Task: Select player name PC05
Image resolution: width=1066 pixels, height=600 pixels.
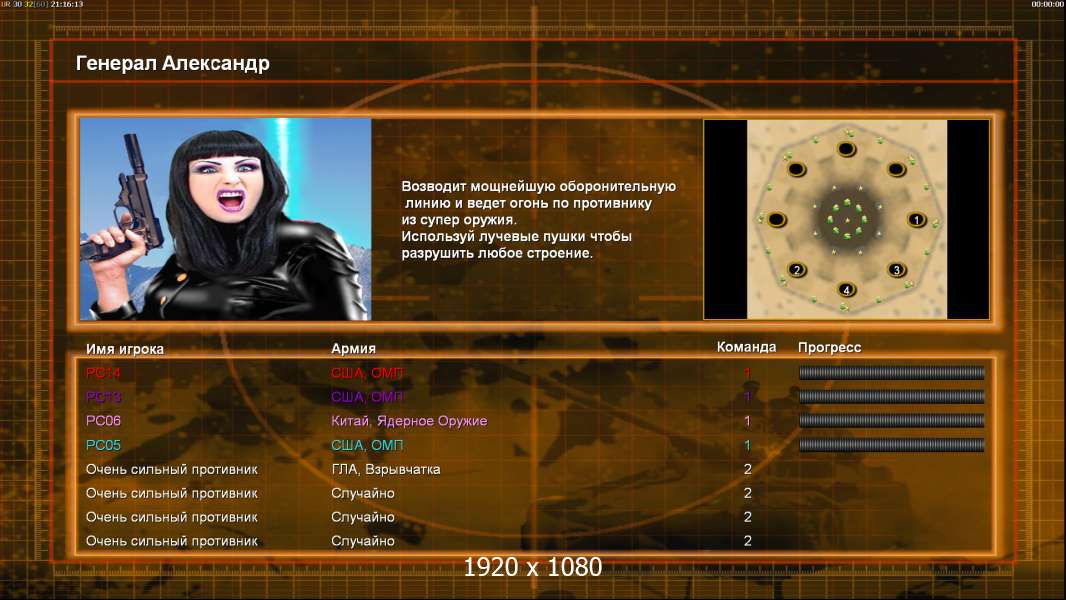Action: pos(103,445)
